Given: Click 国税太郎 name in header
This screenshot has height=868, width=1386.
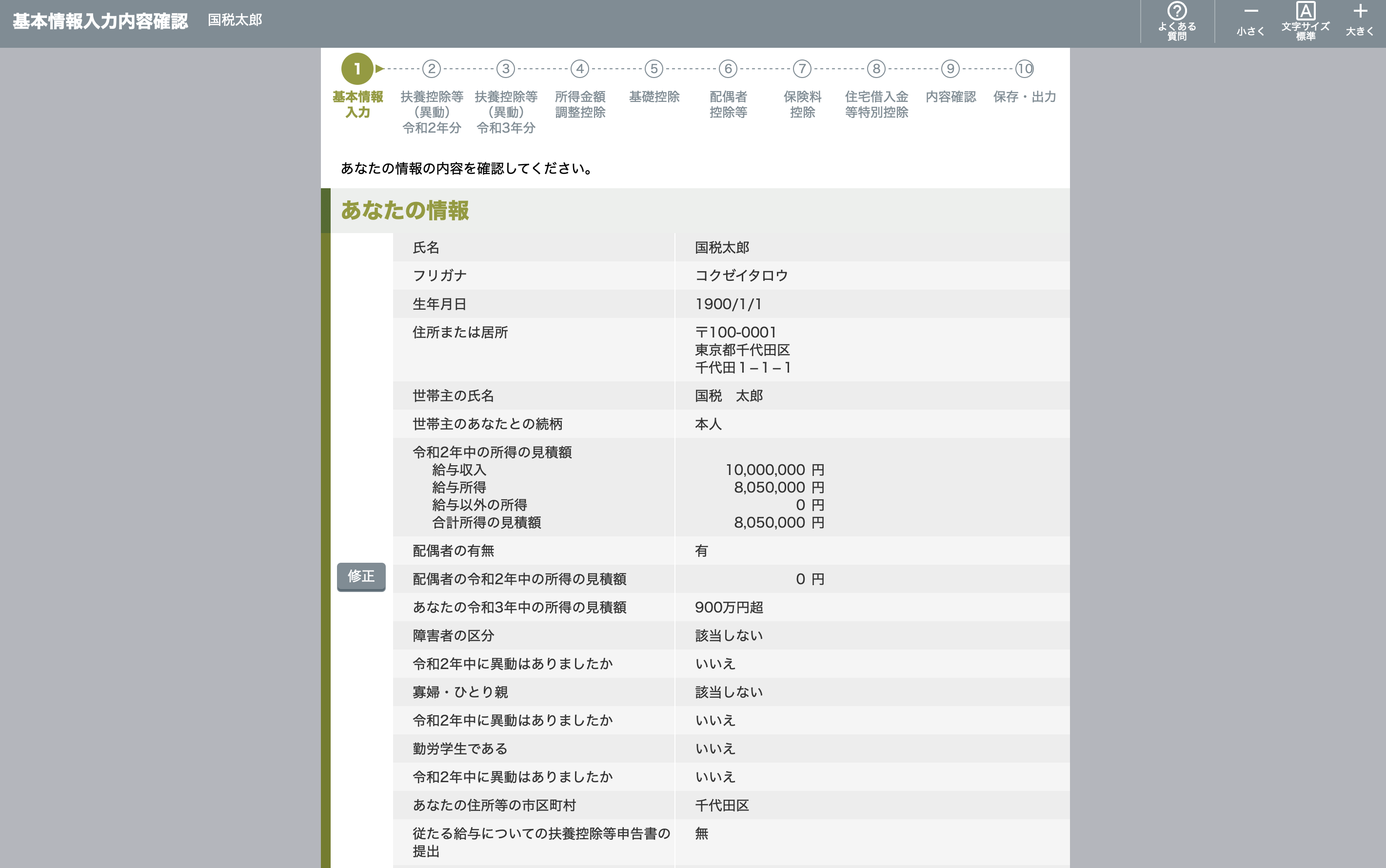Looking at the screenshot, I should 235,20.
